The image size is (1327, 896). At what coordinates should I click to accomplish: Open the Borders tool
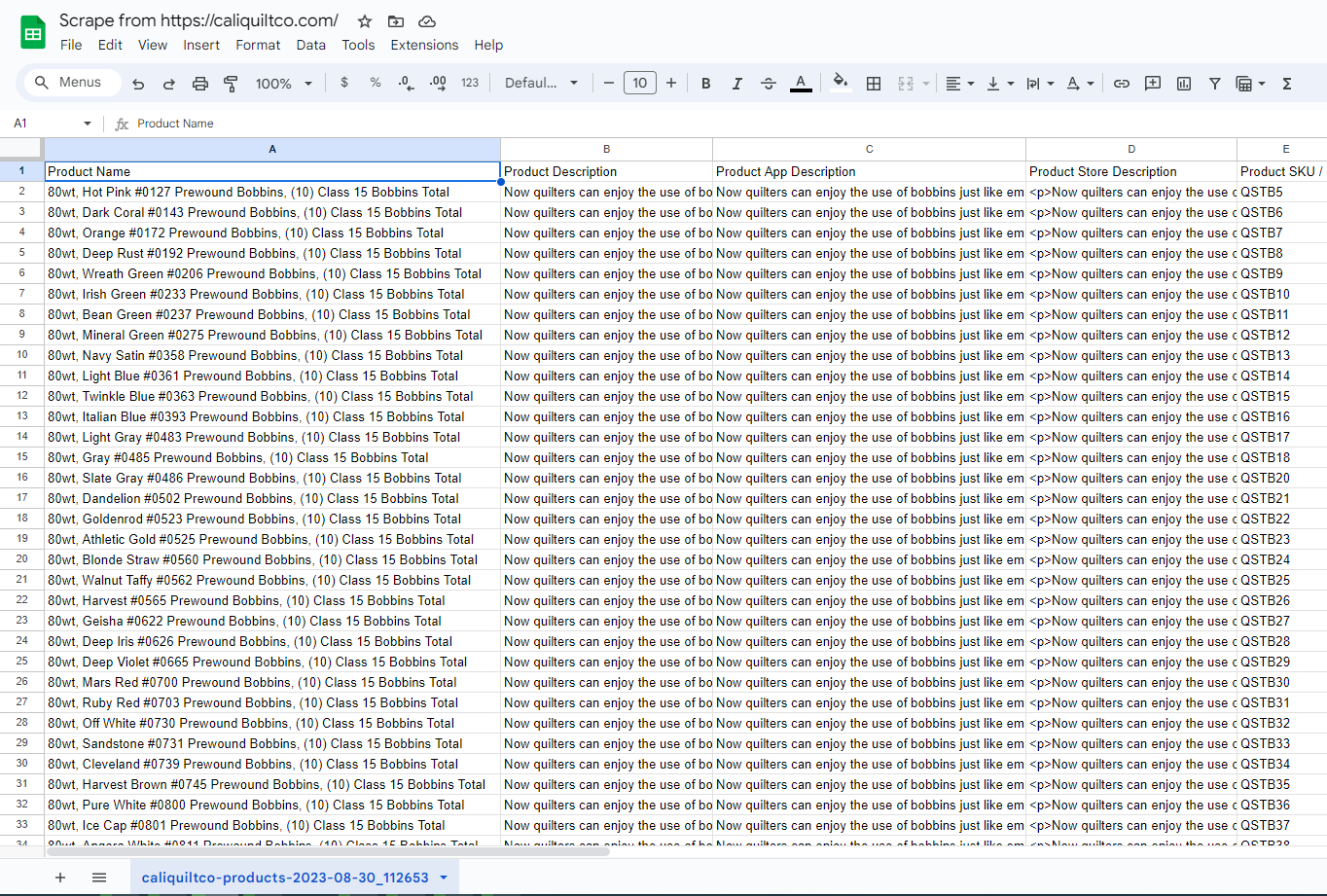874,84
